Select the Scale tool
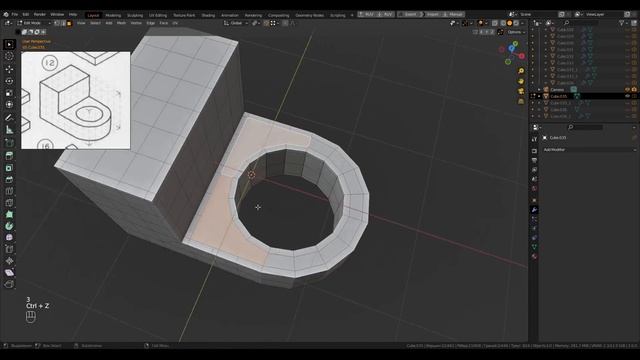This screenshot has width=640, height=360. (9, 93)
